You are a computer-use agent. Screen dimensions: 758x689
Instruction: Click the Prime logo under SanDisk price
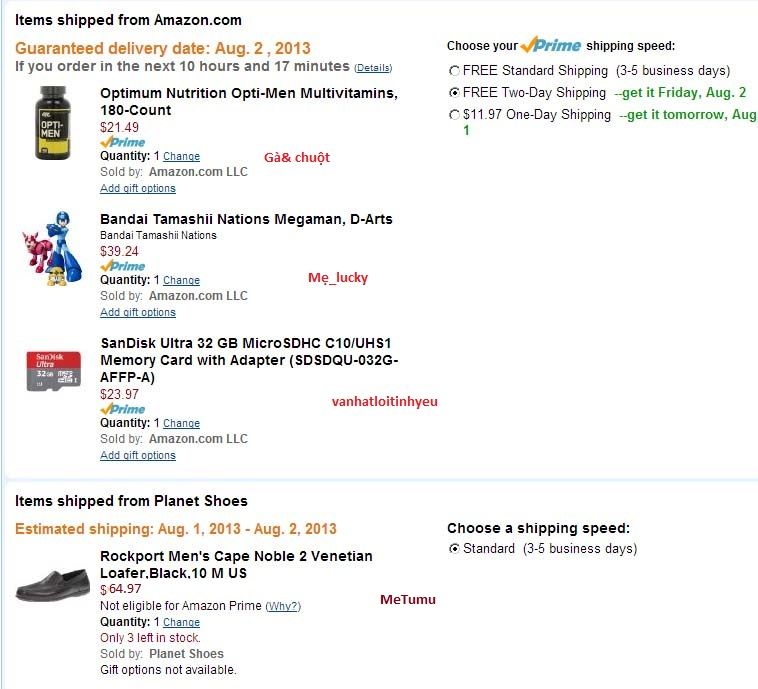click(122, 409)
